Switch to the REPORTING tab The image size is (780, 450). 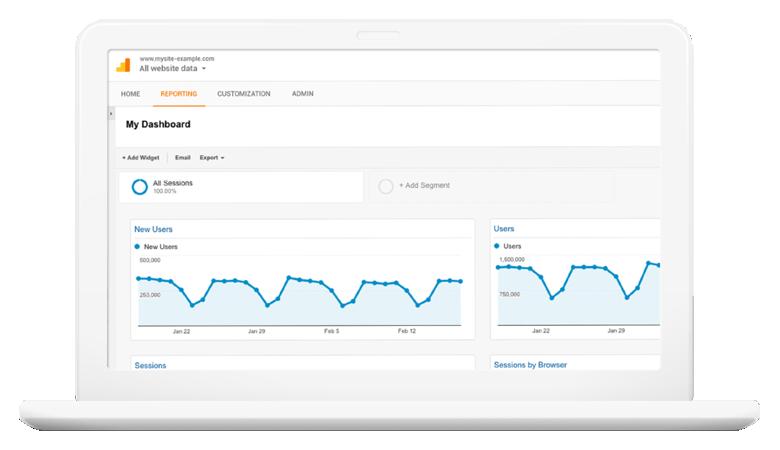[178, 94]
